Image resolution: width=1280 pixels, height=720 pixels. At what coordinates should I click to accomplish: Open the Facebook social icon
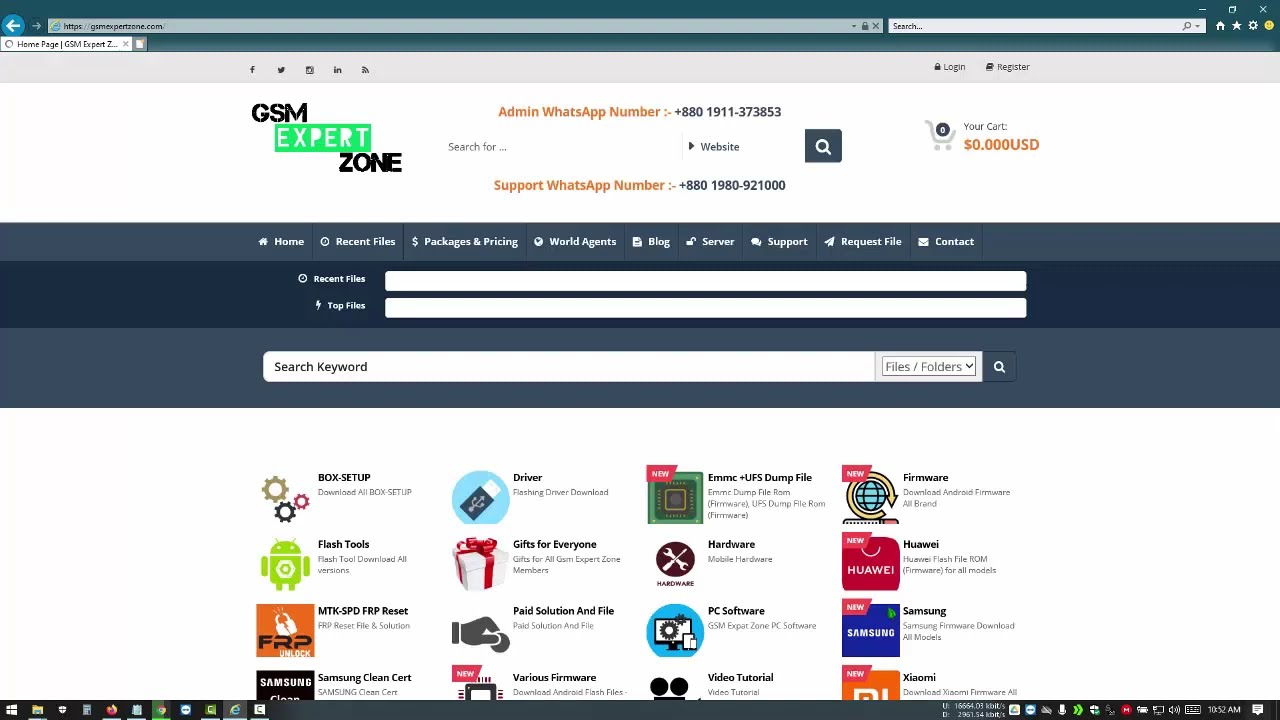(252, 70)
